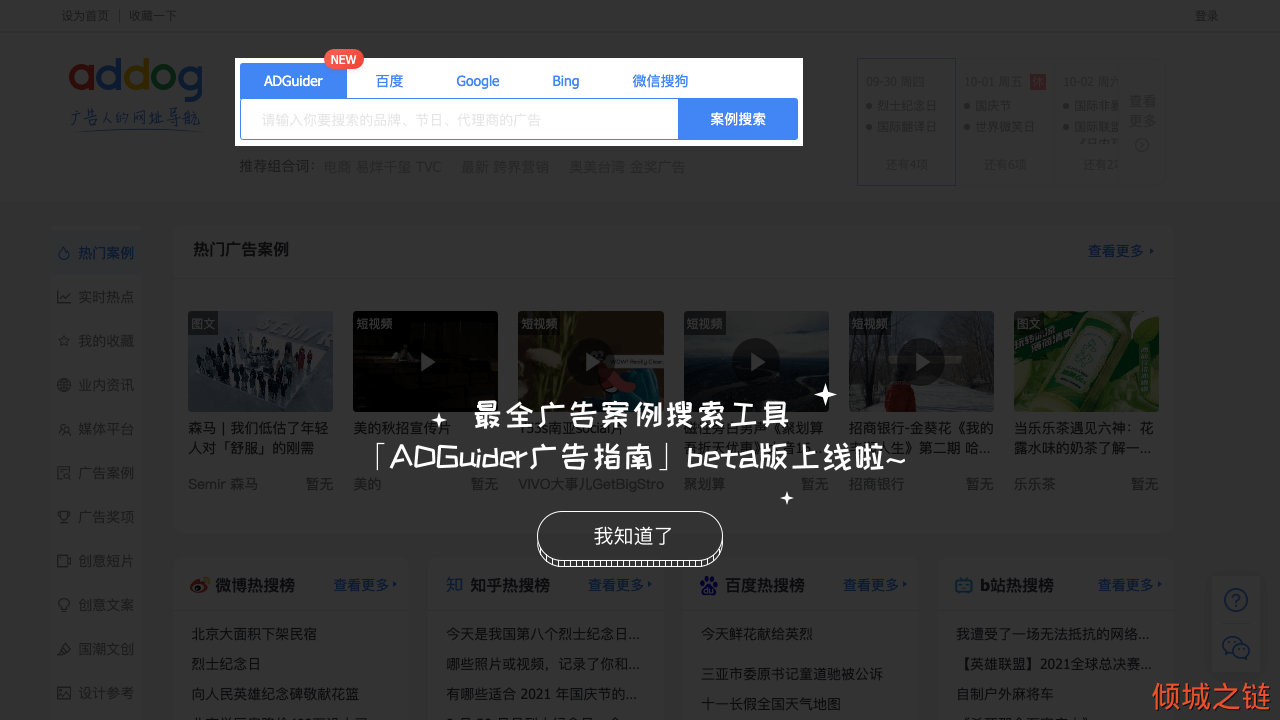Click brand name Semir 森马

[223, 484]
